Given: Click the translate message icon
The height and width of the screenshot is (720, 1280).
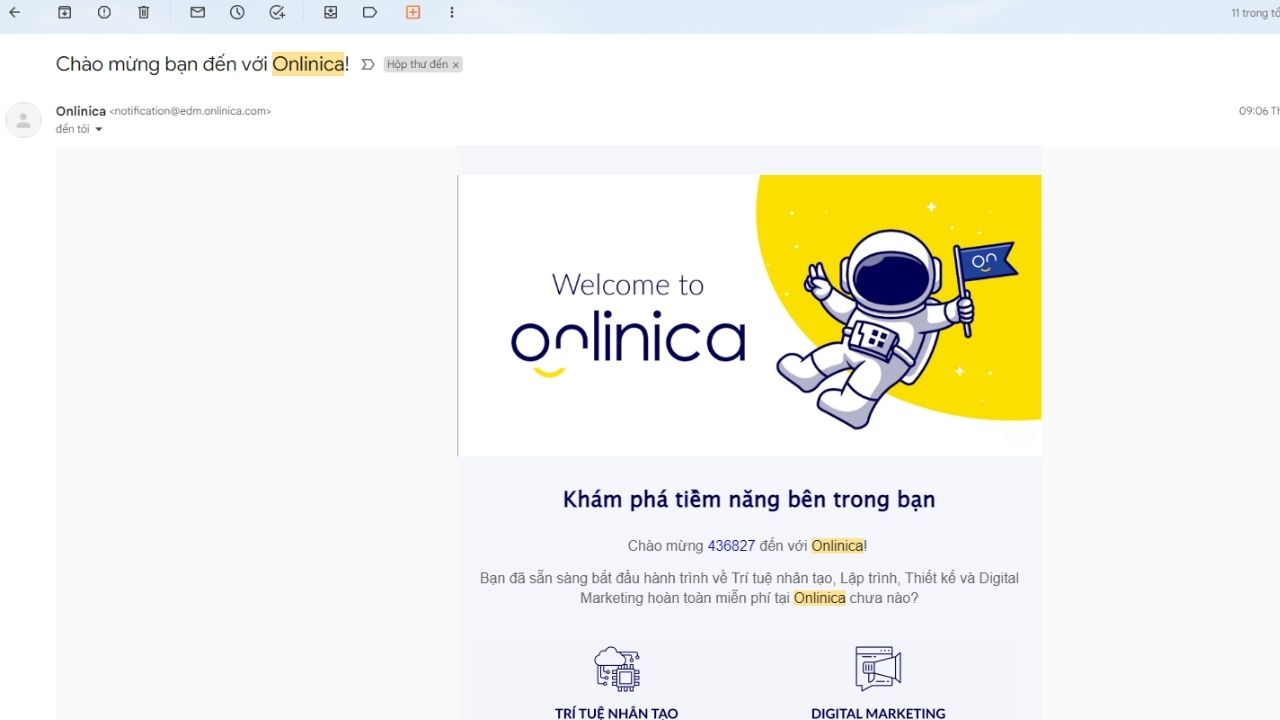Looking at the screenshot, I should click(x=367, y=63).
